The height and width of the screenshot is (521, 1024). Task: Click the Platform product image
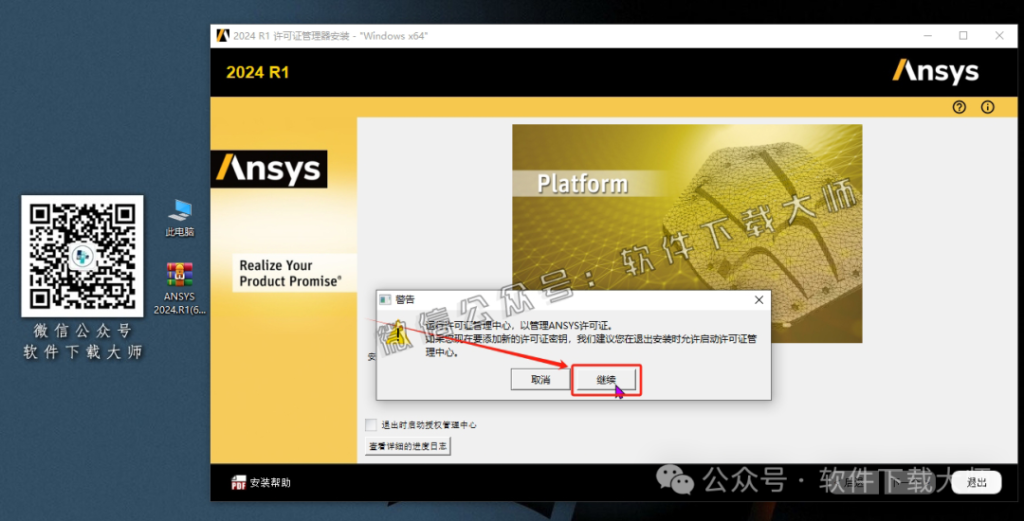687,233
